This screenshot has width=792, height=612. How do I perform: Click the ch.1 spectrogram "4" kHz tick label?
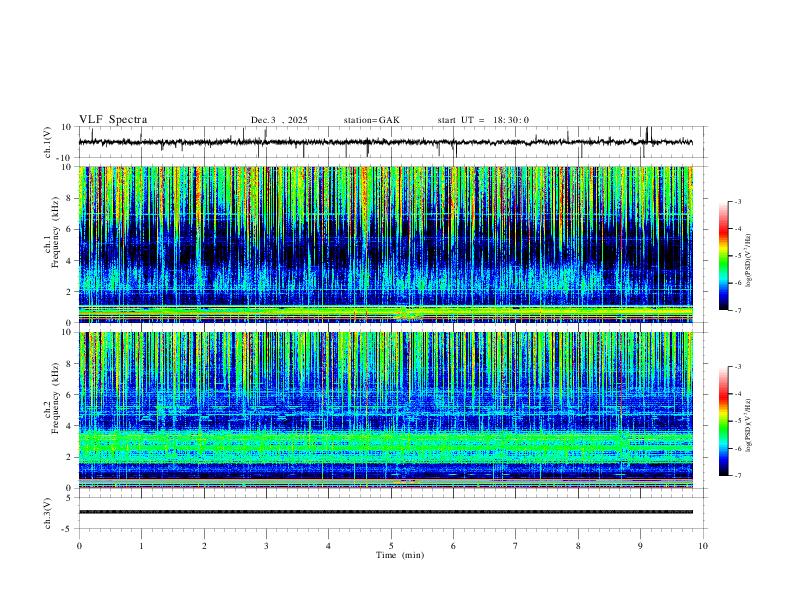click(x=70, y=261)
